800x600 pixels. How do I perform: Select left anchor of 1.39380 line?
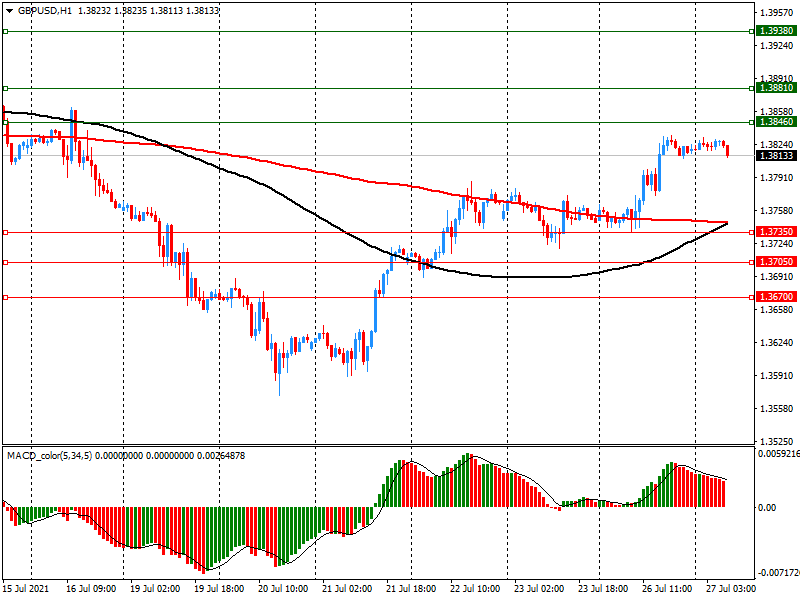(6, 32)
